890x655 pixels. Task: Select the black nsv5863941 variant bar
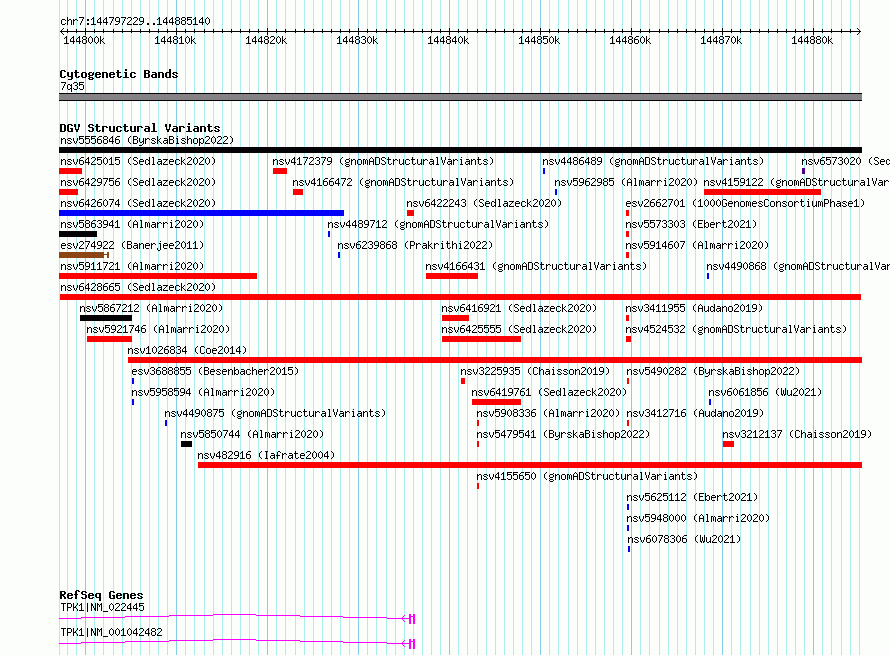coord(78,234)
